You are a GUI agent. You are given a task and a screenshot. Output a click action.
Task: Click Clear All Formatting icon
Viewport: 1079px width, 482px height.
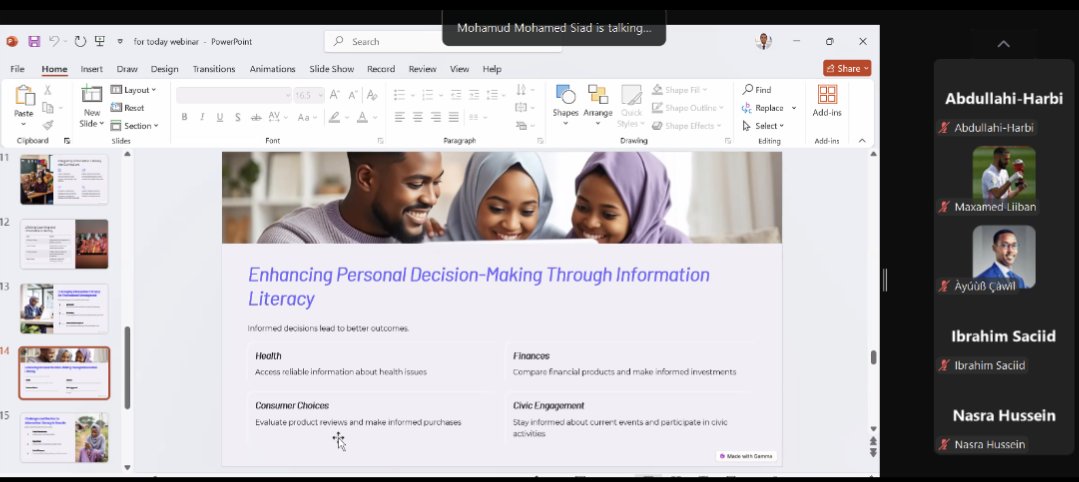pos(372,95)
